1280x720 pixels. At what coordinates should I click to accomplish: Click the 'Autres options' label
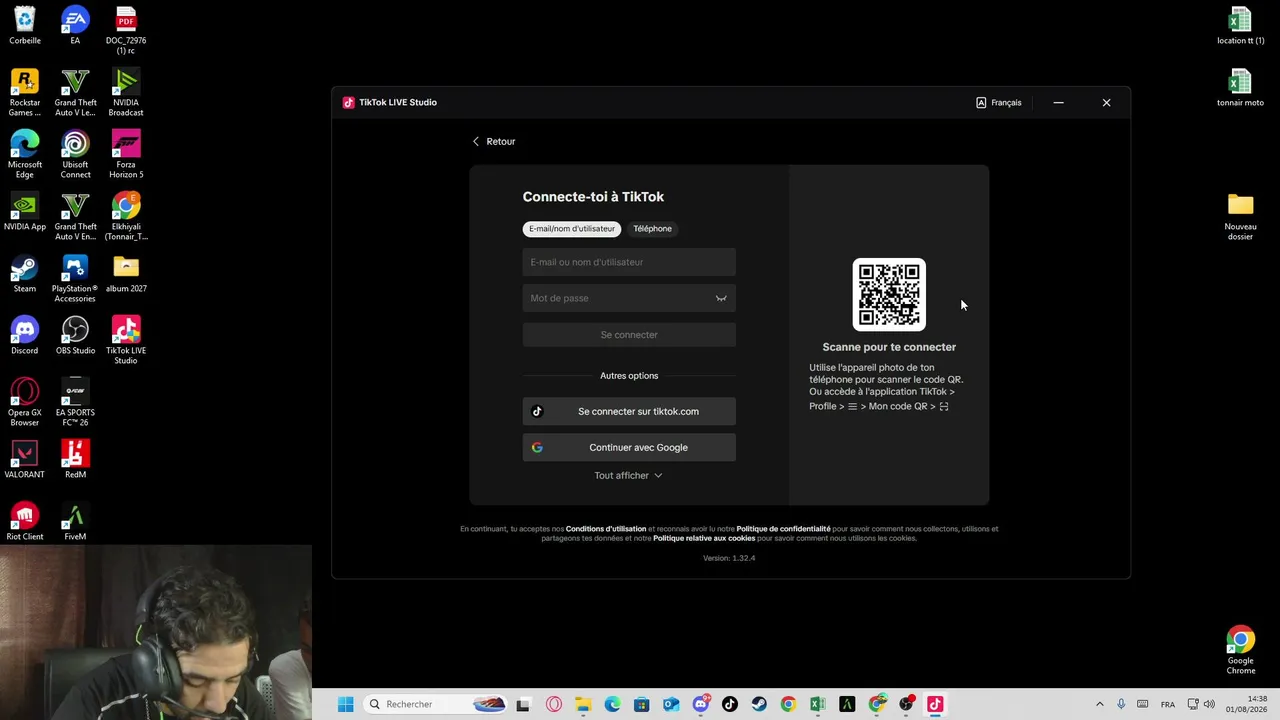tap(629, 376)
